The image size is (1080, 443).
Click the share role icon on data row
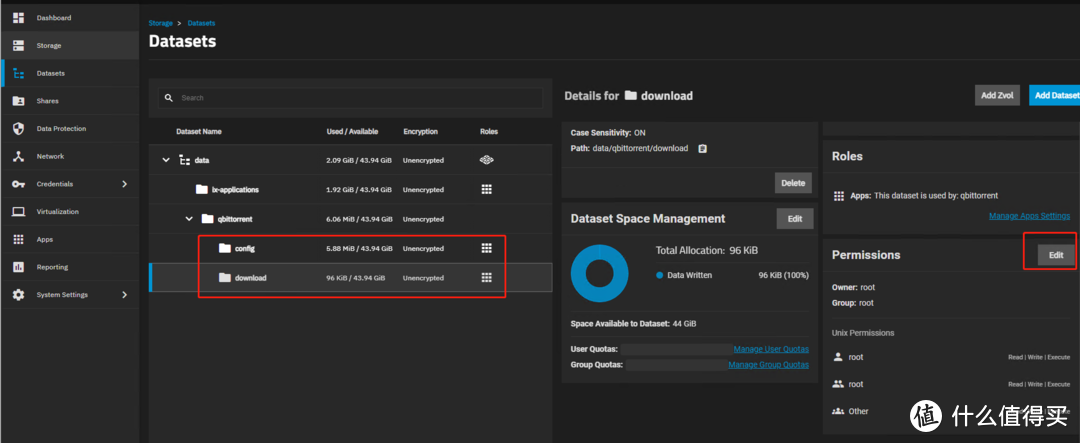coord(487,160)
